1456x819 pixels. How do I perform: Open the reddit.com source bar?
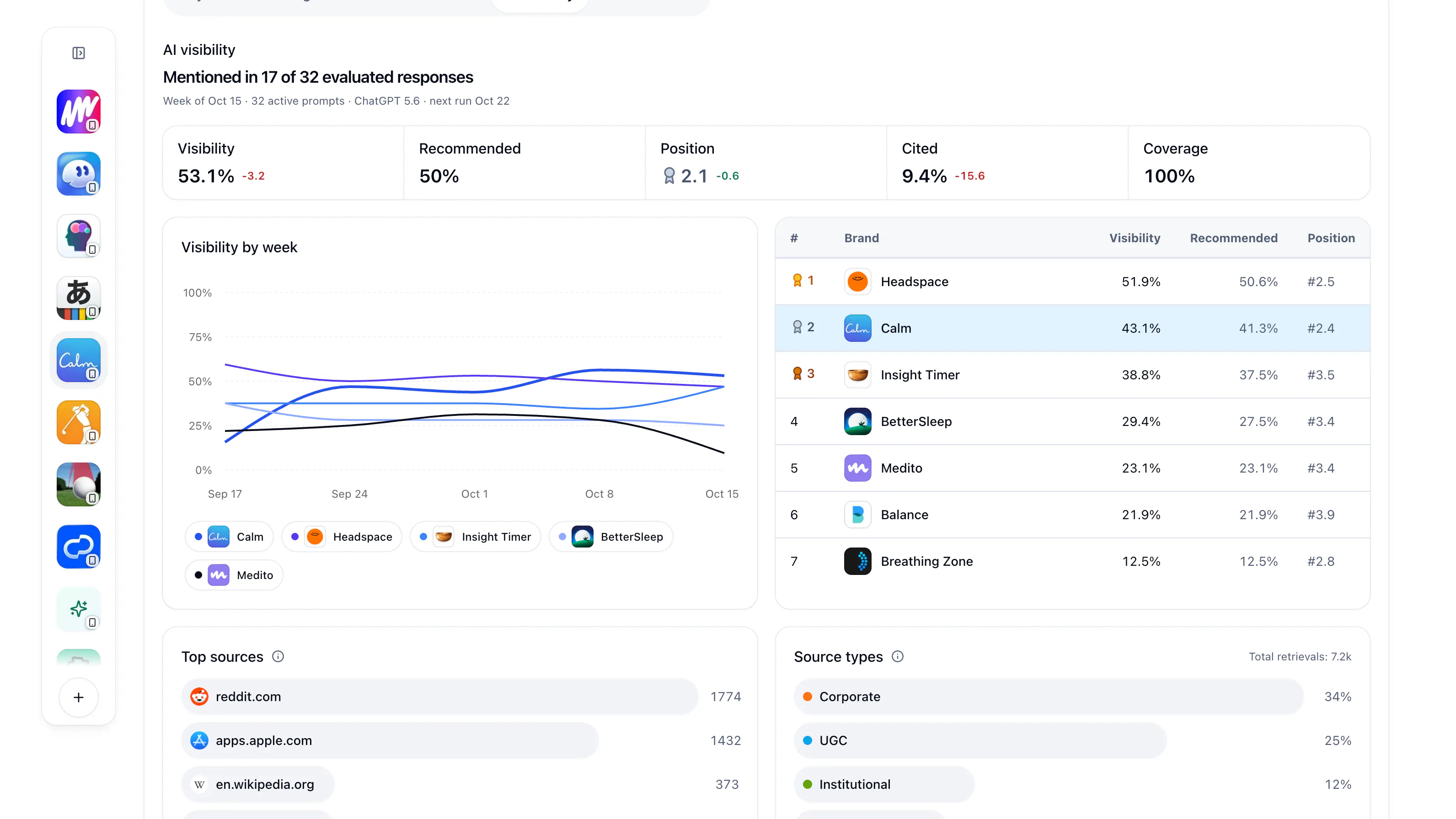[x=440, y=697]
